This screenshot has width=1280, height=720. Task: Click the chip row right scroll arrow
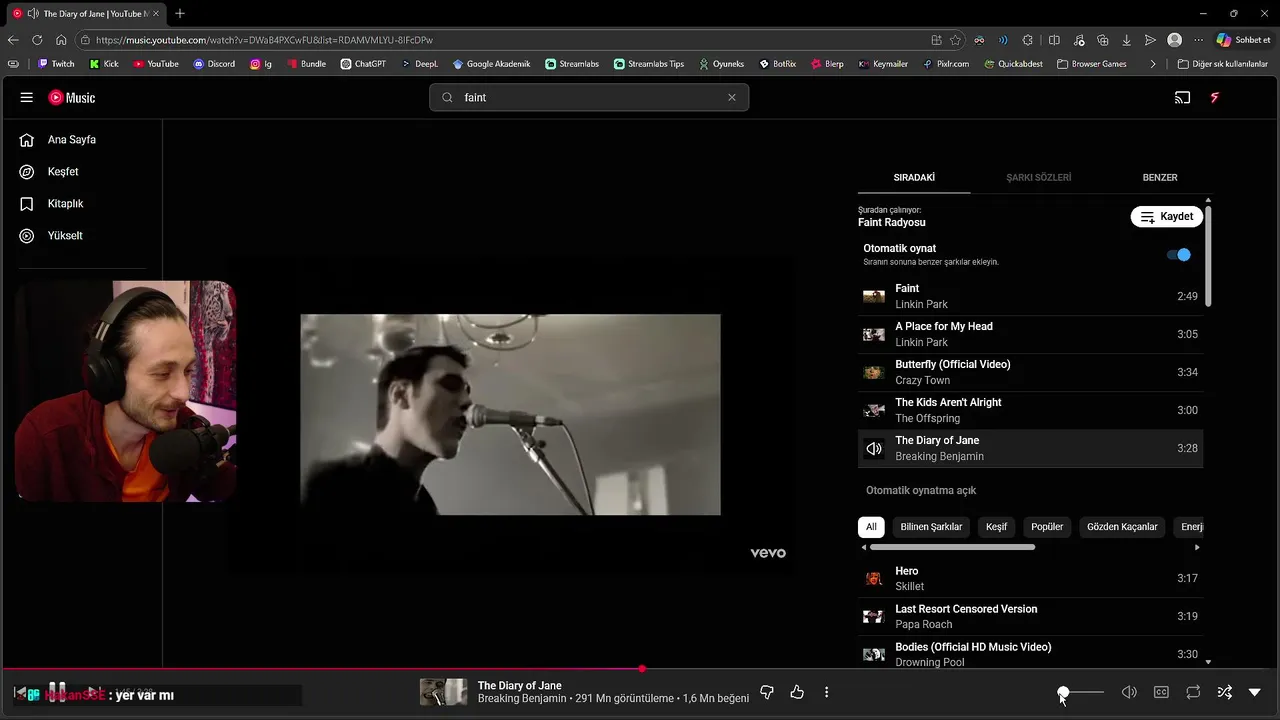coord(1197,547)
